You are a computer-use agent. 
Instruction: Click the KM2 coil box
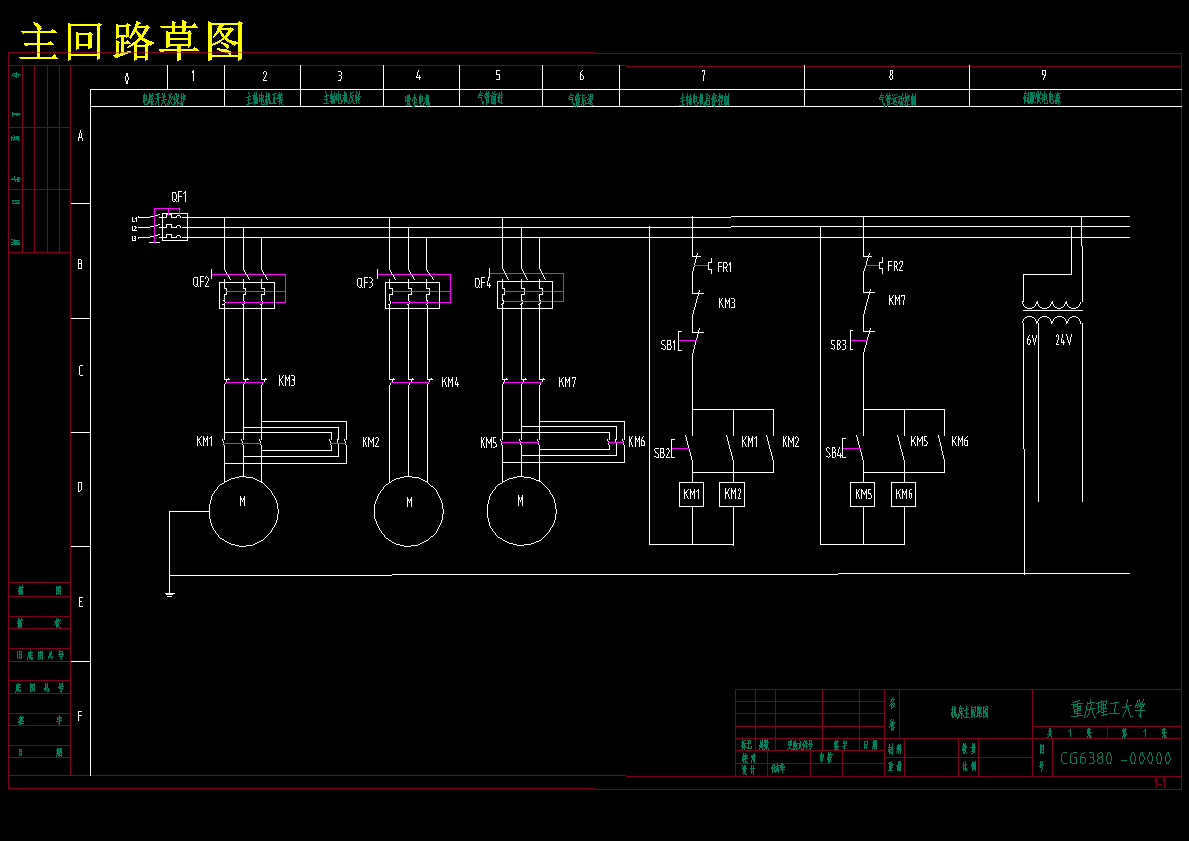(733, 494)
